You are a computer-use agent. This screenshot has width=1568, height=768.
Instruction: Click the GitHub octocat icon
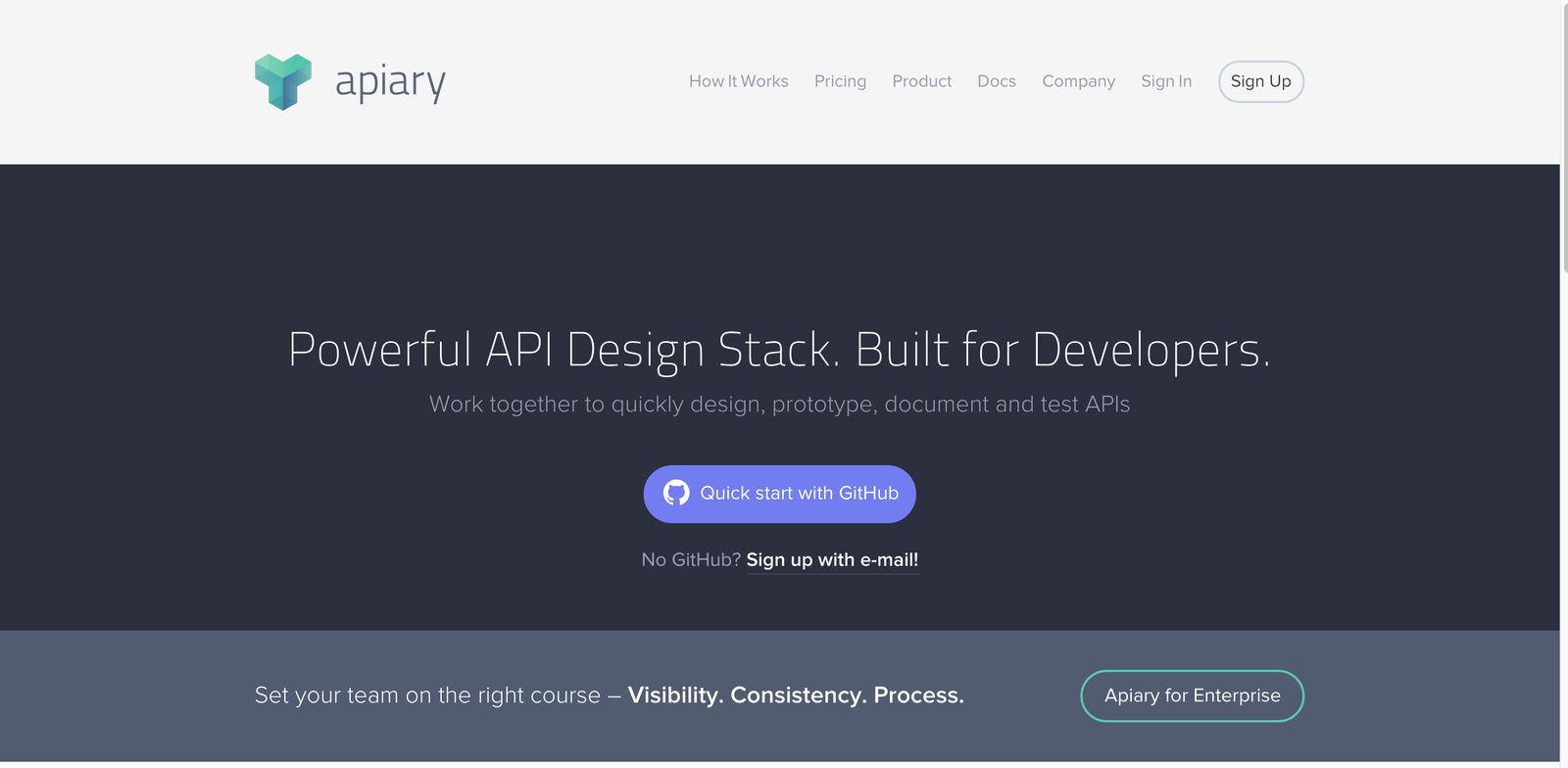click(x=676, y=493)
